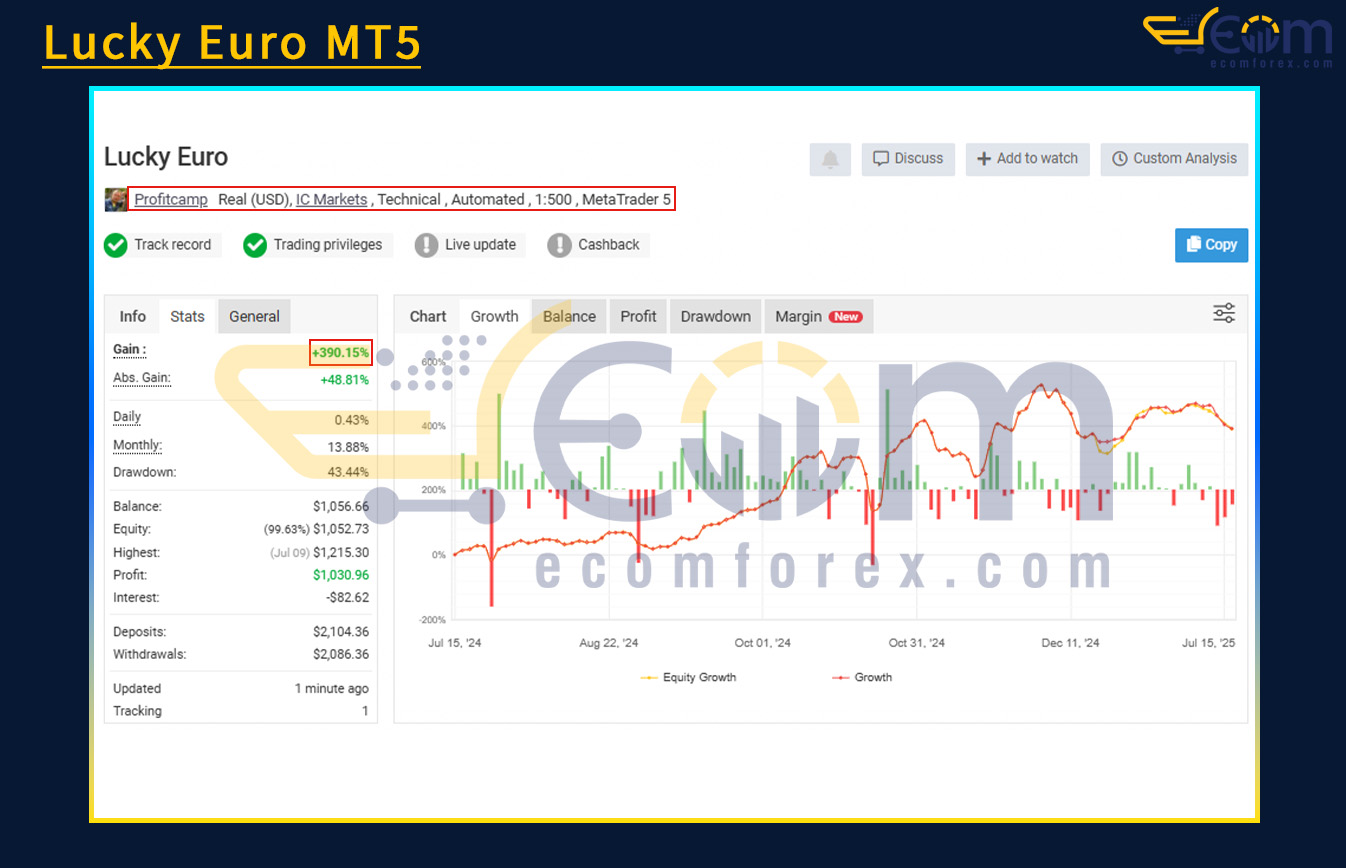Open the Margin tab marked New
The image size is (1346, 868).
[x=819, y=316]
